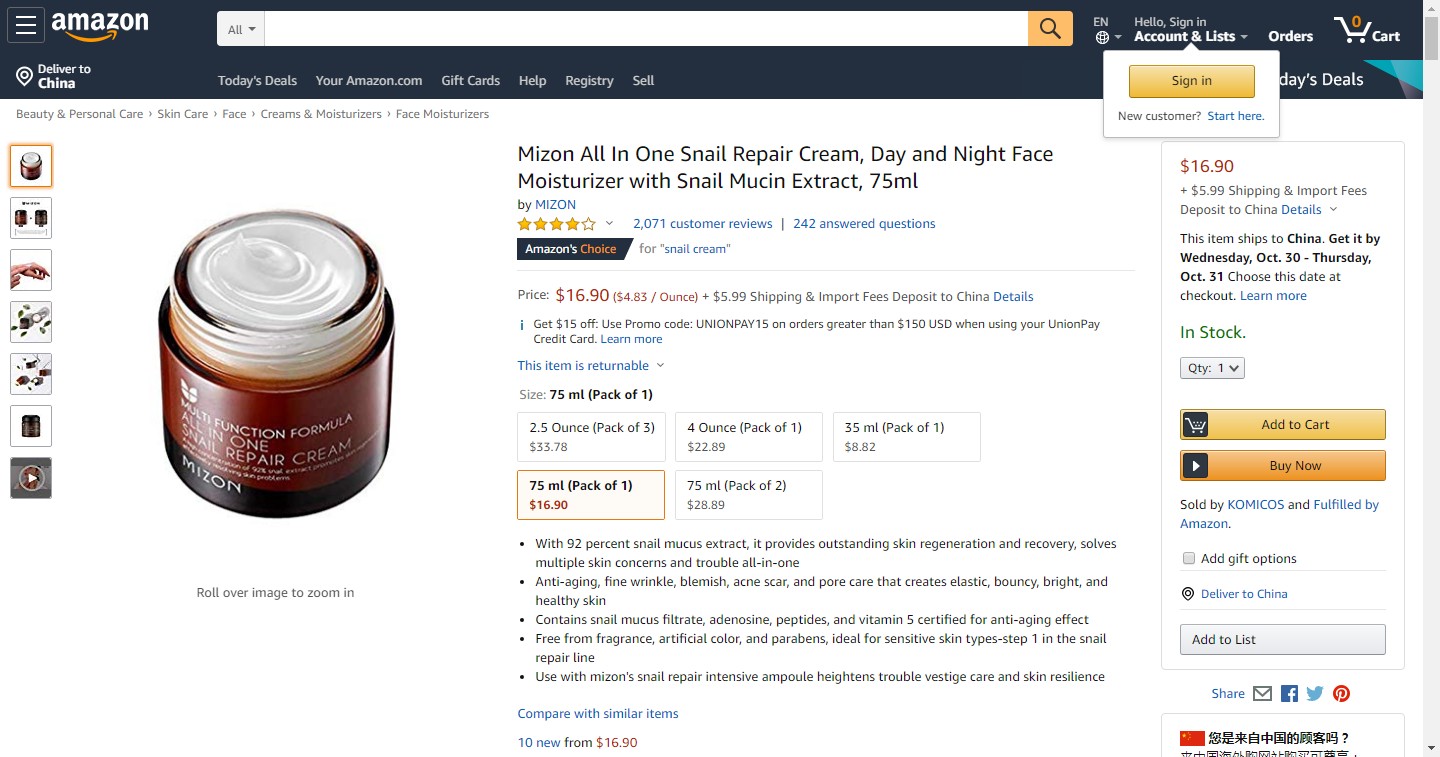This screenshot has width=1440, height=757.
Task: Share via the email envelope icon
Action: tap(1262, 694)
